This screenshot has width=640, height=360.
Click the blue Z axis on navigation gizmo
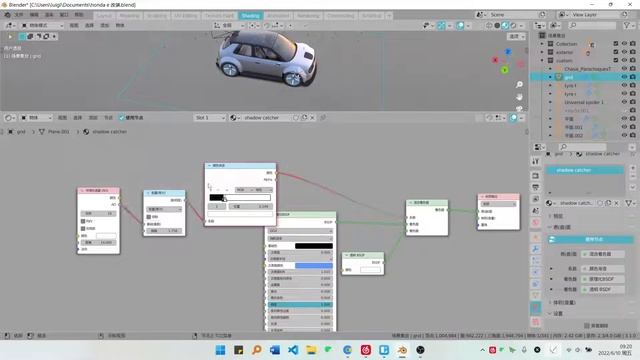[508, 52]
